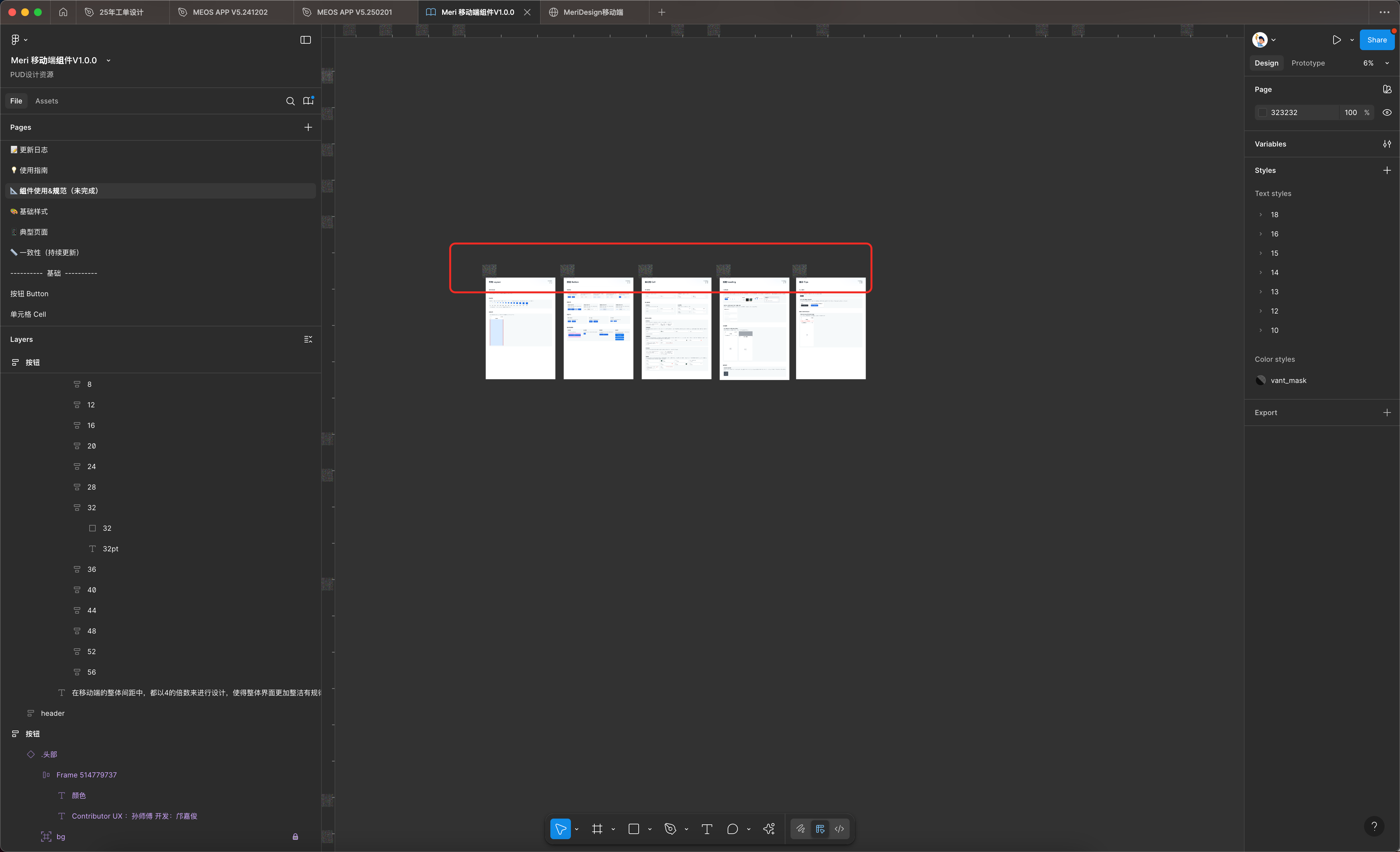This screenshot has width=1400, height=852.
Task: Open the help question mark button
Action: [1374, 826]
